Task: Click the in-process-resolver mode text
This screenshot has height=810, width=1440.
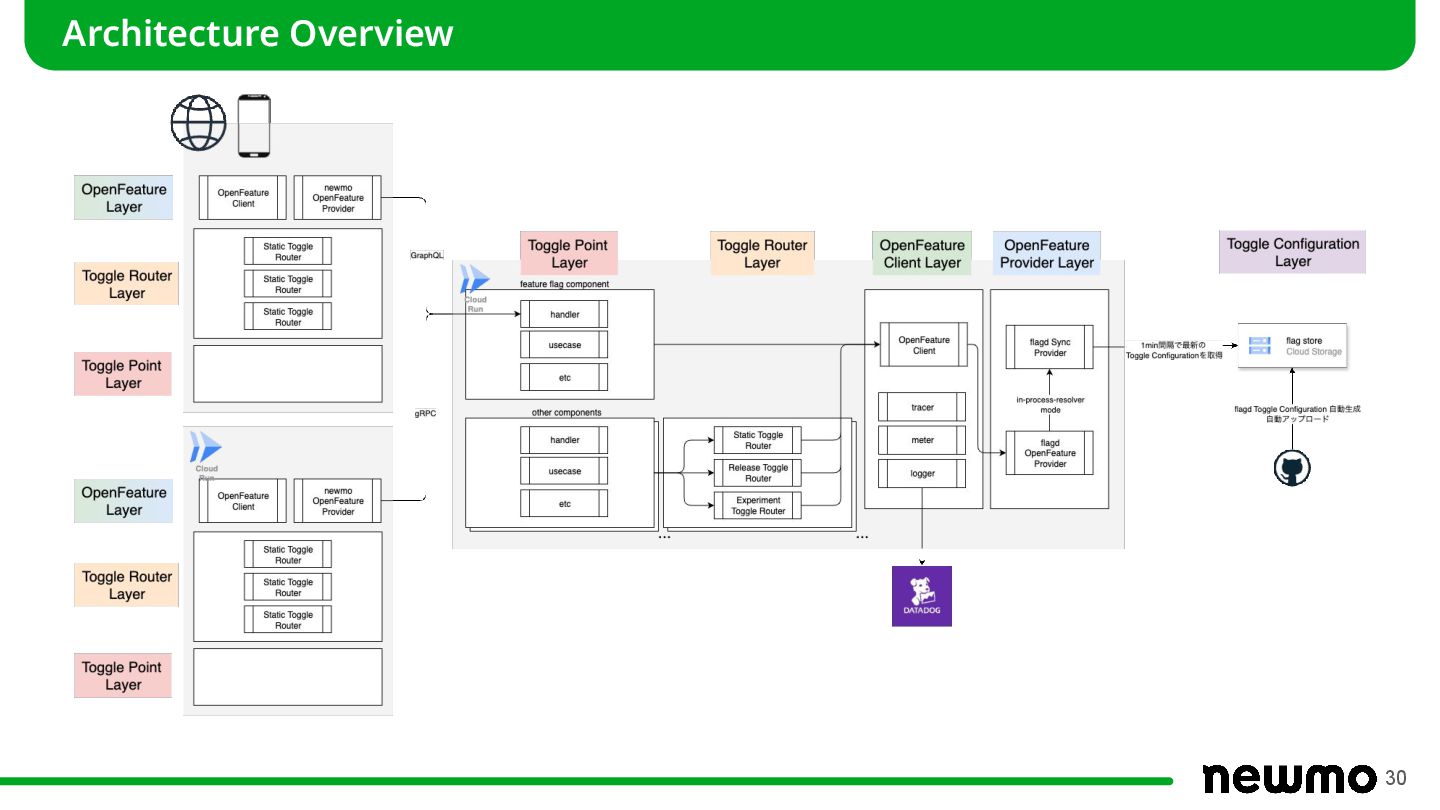Action: [x=1050, y=405]
